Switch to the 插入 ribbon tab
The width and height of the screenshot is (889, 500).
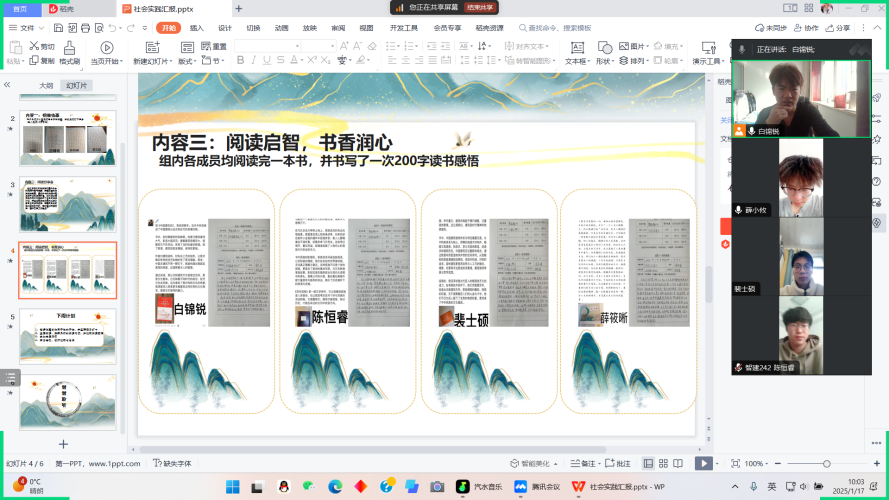point(197,28)
